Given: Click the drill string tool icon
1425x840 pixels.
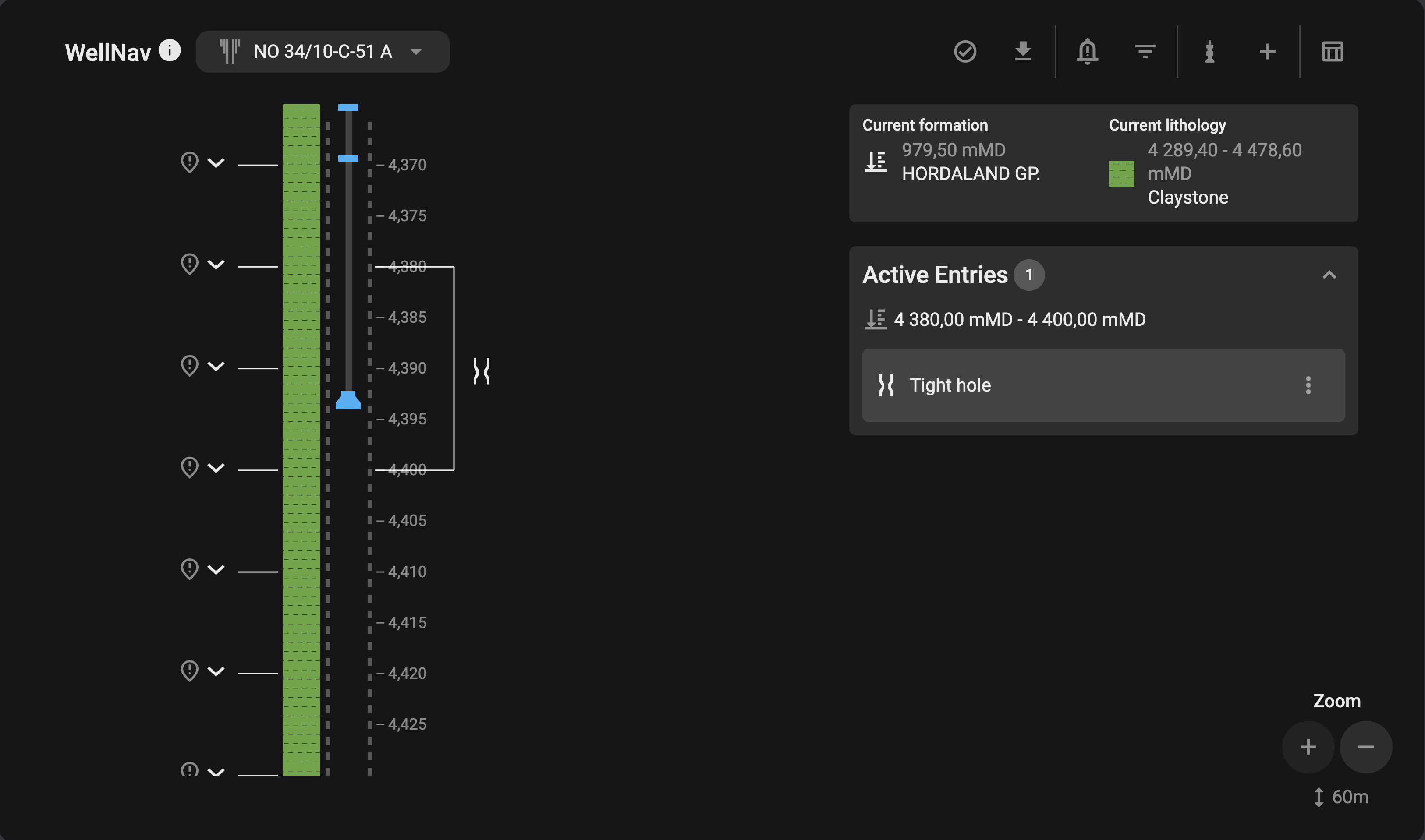Looking at the screenshot, I should (1209, 52).
